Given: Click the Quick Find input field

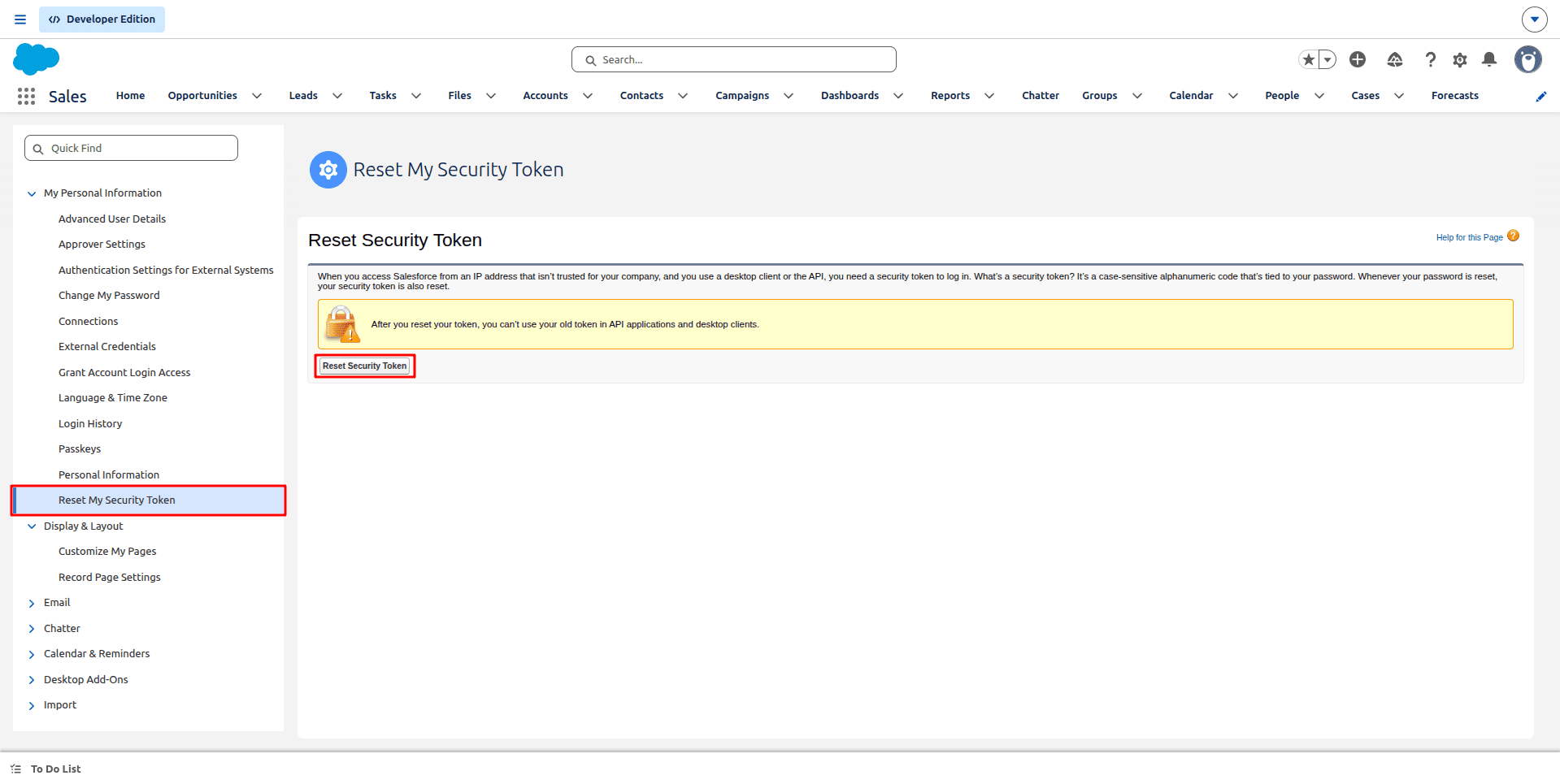Looking at the screenshot, I should pyautogui.click(x=131, y=148).
